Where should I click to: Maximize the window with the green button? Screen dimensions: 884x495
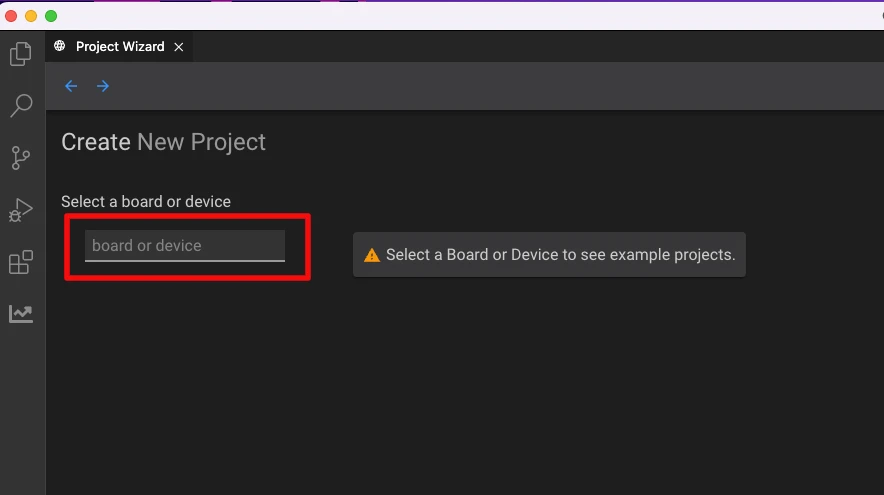[51, 16]
